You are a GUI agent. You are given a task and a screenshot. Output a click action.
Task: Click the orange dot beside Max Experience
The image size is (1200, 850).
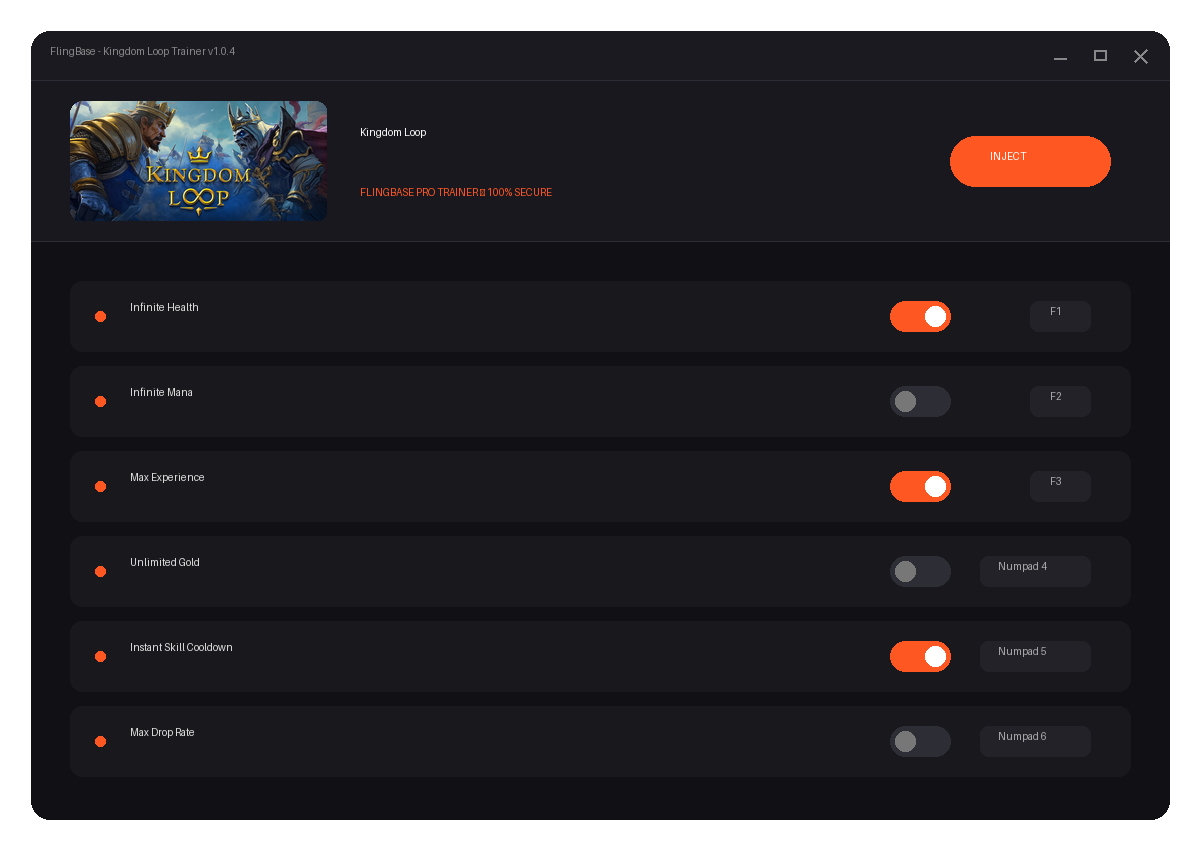100,486
